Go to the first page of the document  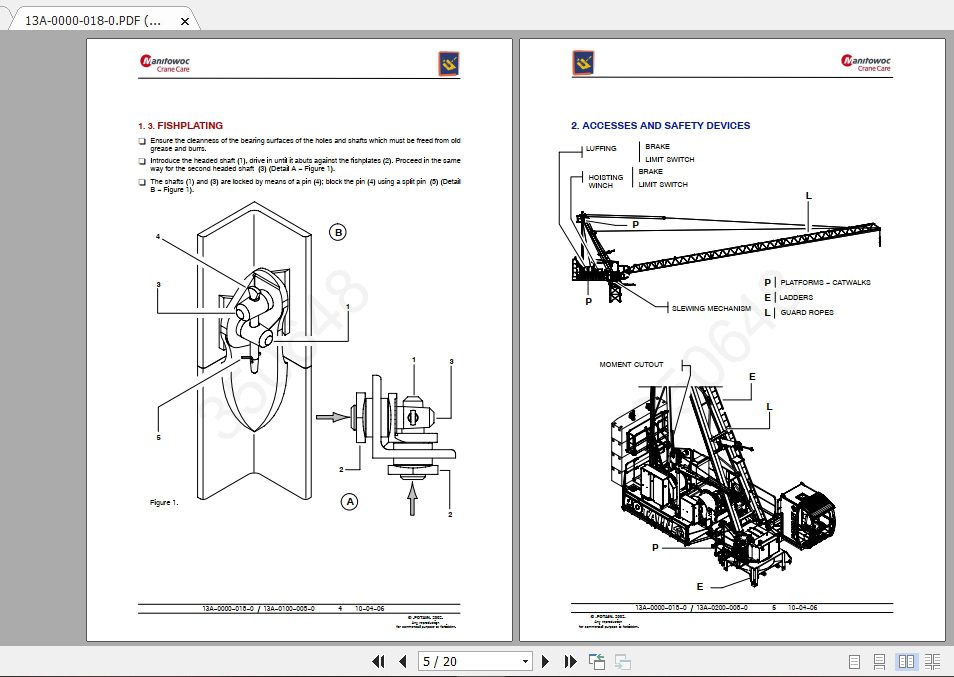378,661
